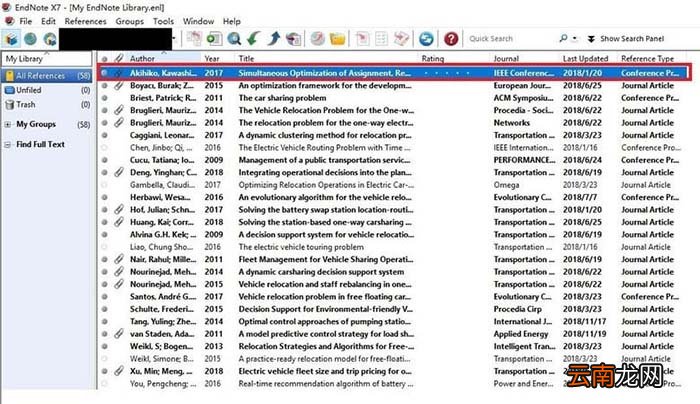The height and width of the screenshot is (404, 700).
Task: Open the Window menu
Action: (198, 21)
